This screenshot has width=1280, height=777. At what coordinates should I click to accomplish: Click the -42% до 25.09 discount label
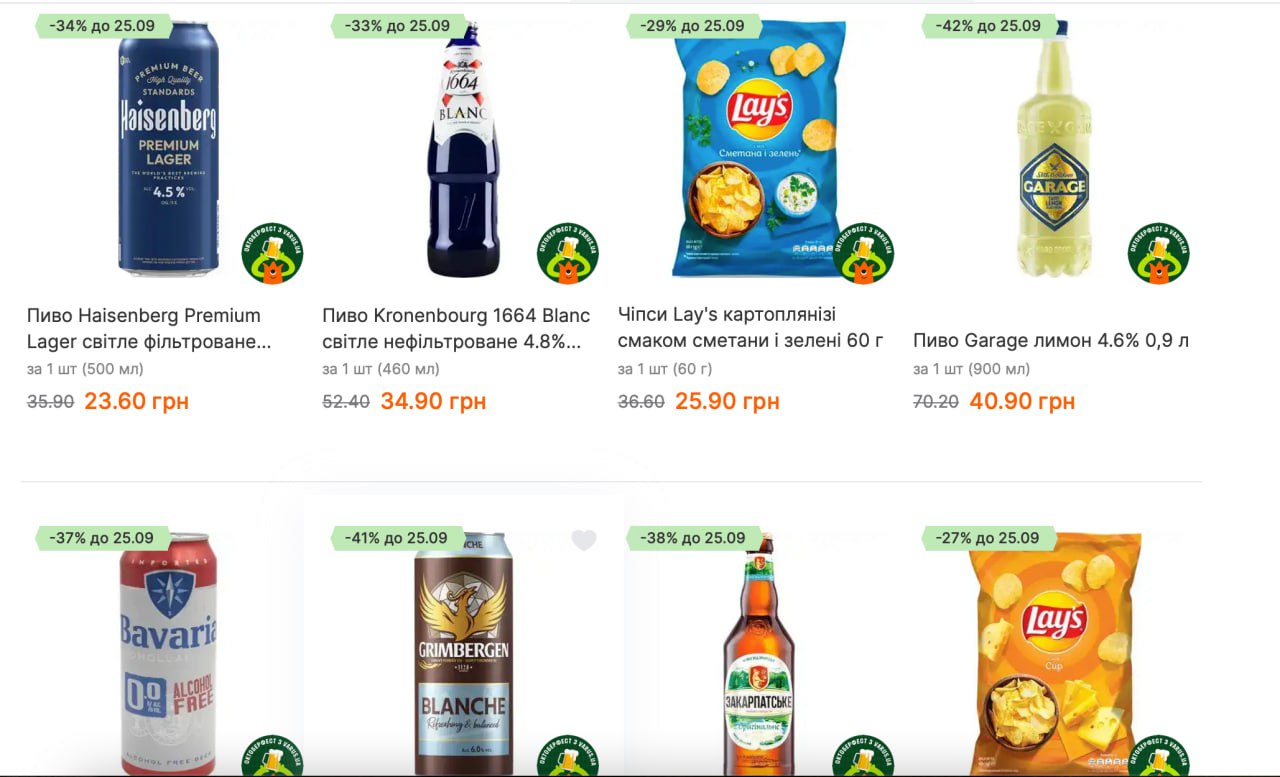point(988,26)
